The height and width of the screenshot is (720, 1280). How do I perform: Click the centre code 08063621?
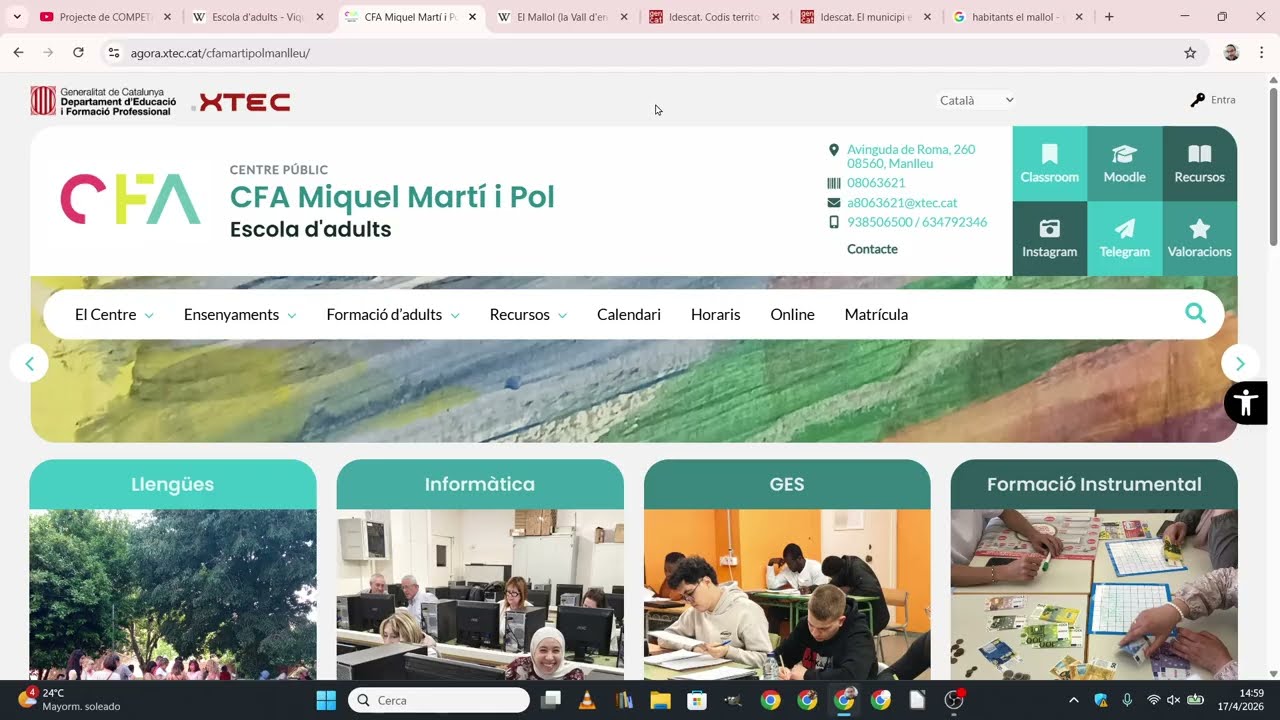(x=876, y=183)
